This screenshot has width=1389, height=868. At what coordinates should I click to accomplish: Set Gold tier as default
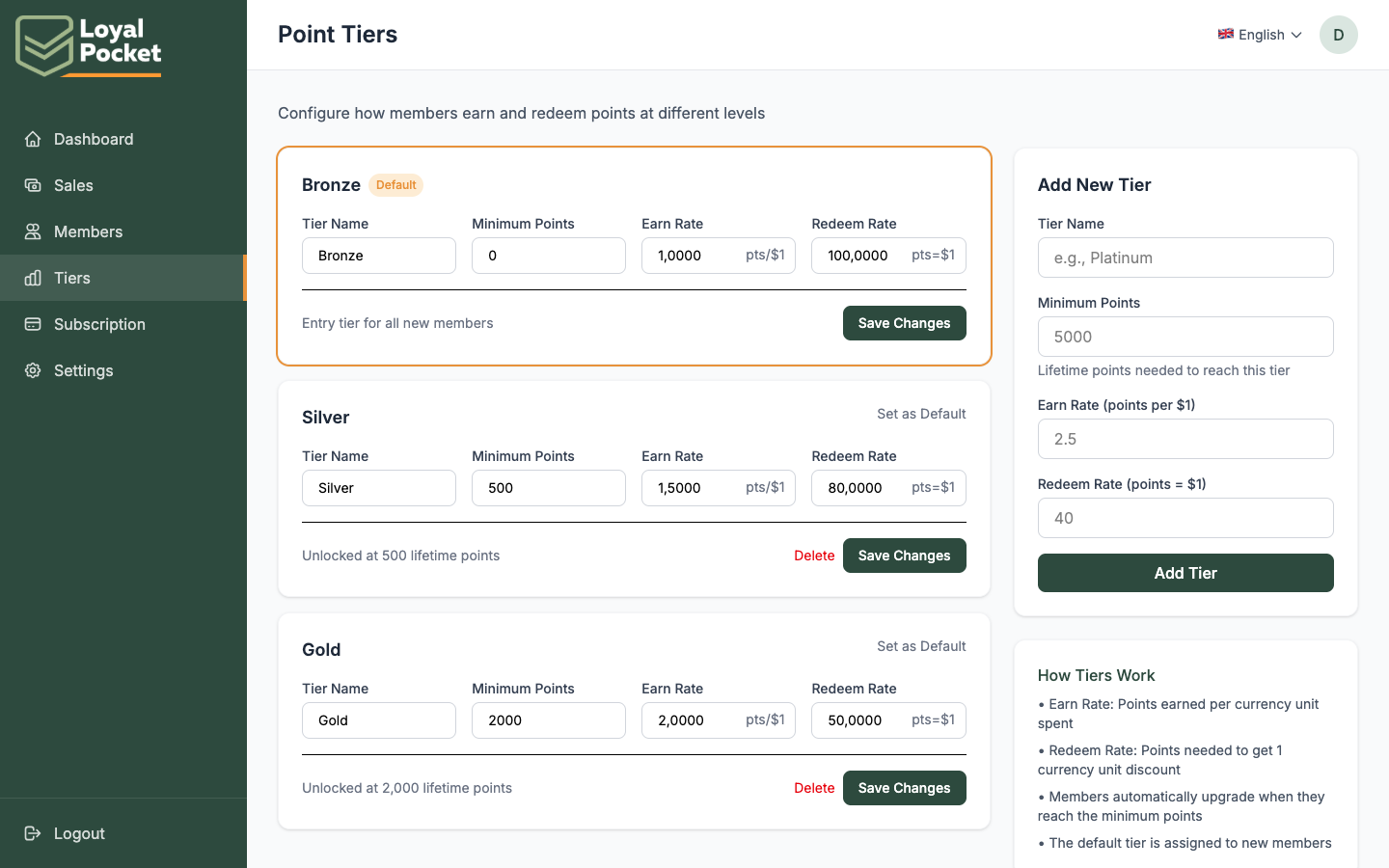[x=920, y=646]
